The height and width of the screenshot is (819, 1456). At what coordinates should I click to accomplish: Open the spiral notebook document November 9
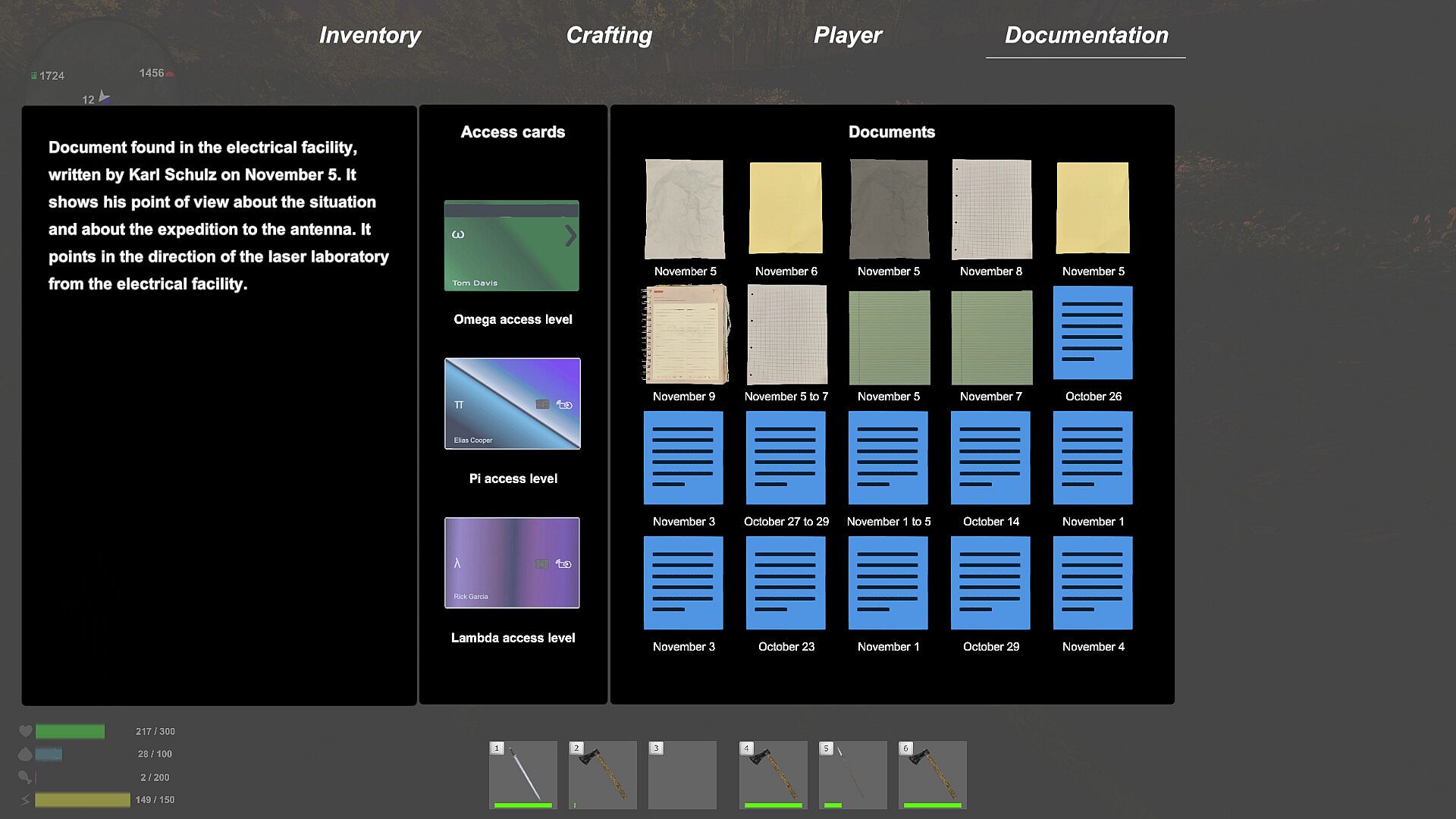[685, 334]
